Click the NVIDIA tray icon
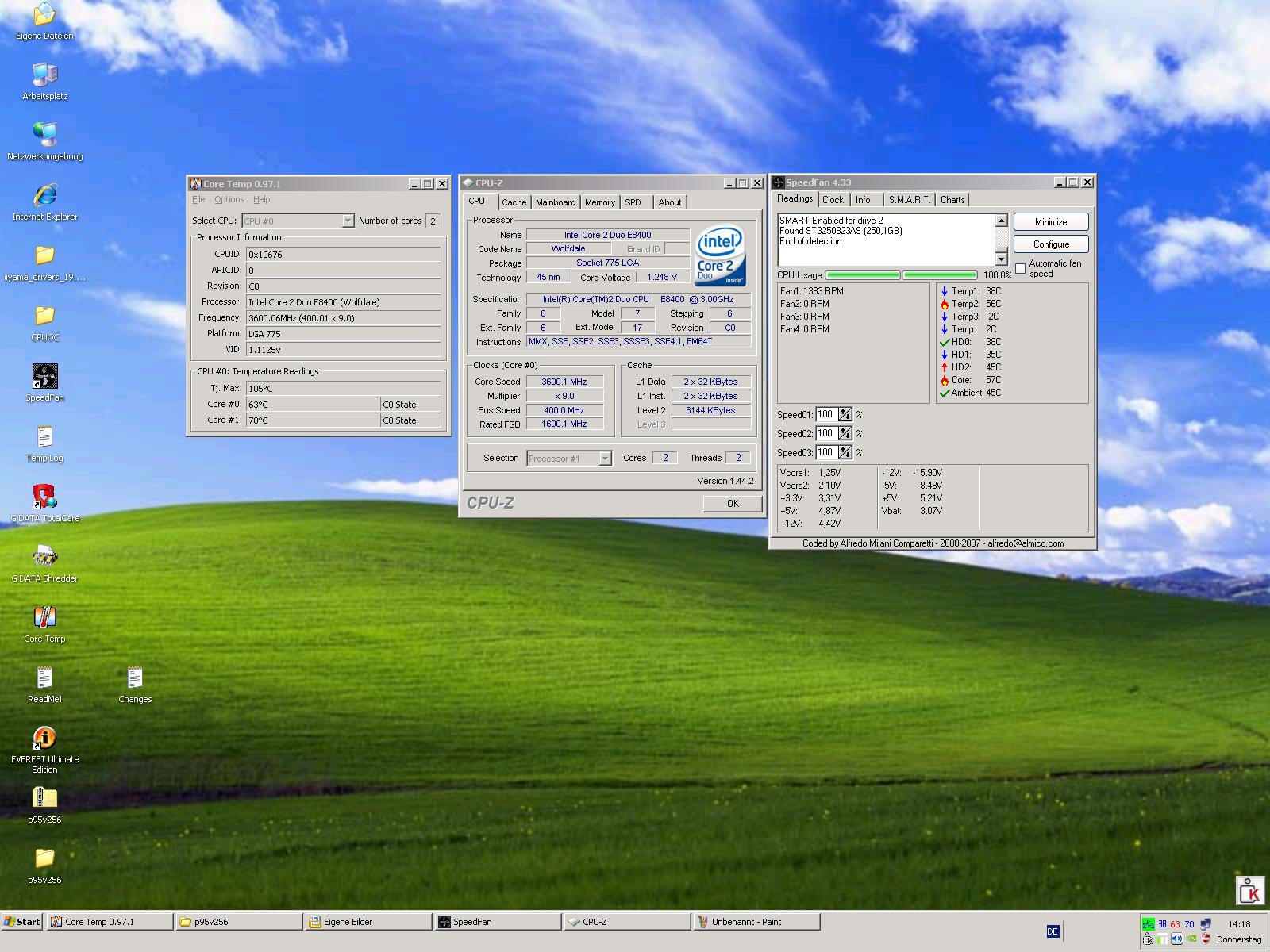 1191,939
